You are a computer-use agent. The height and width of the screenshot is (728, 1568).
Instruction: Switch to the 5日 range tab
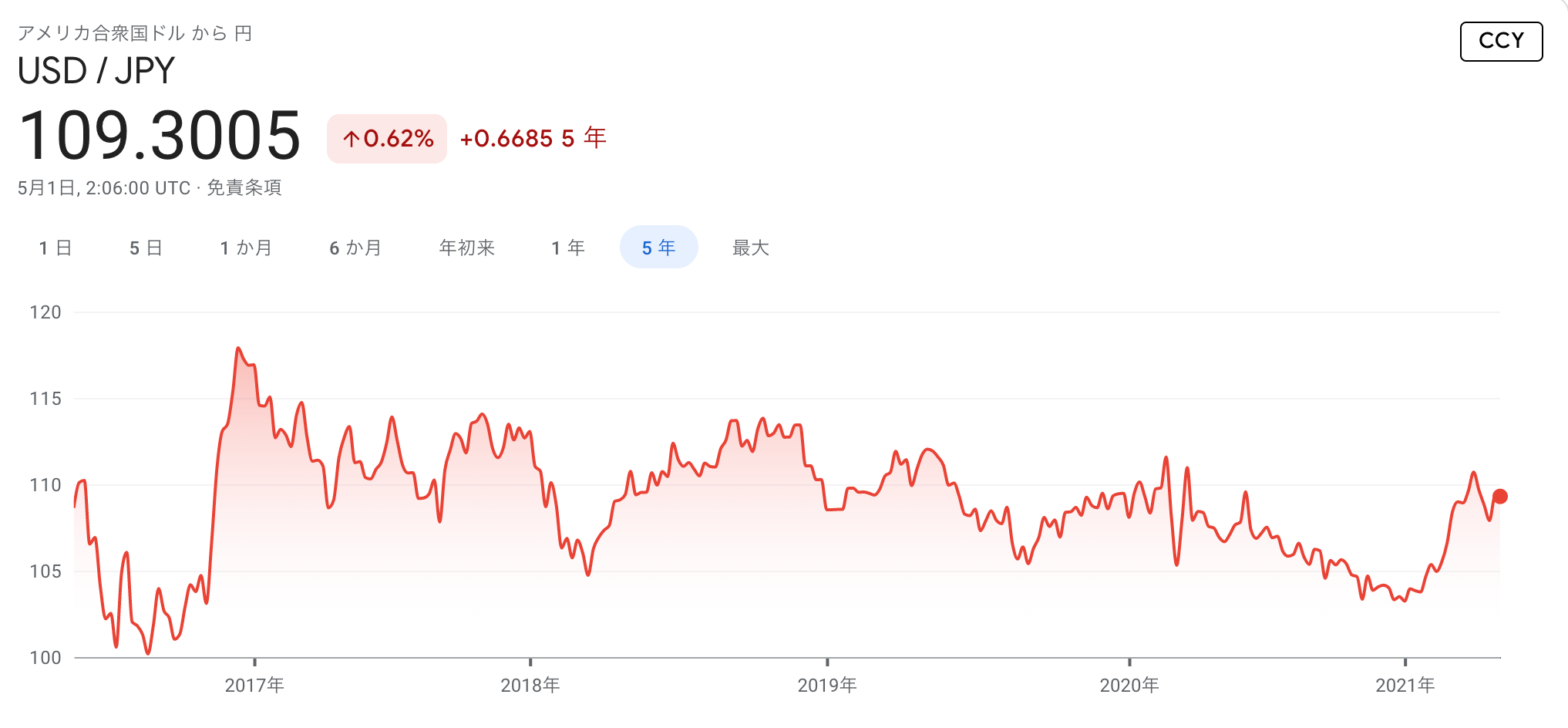click(146, 248)
